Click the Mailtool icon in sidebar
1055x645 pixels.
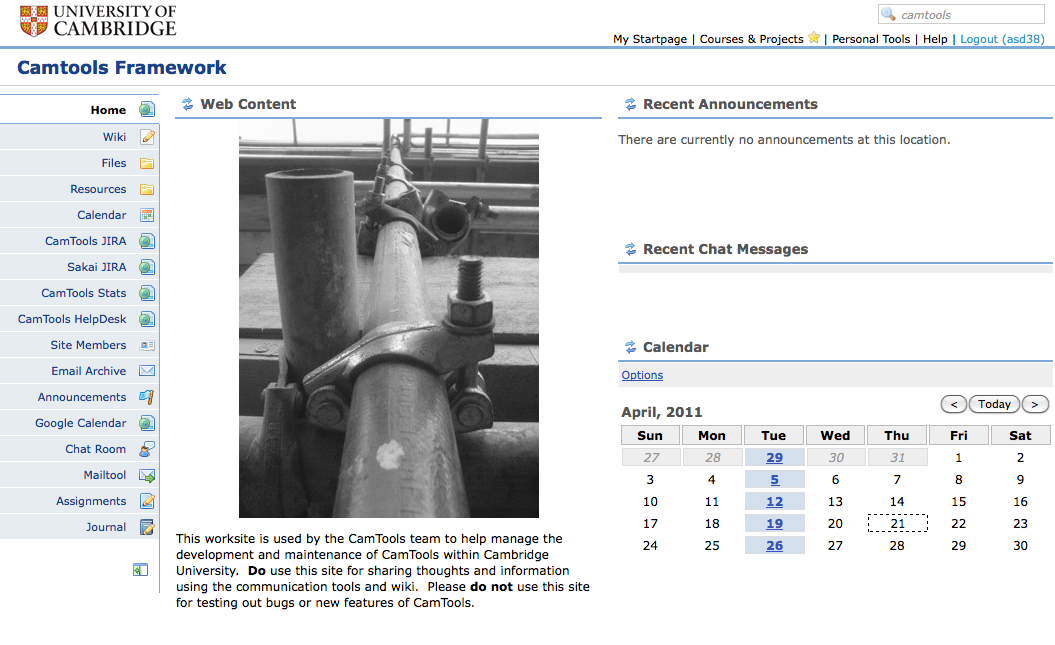coord(147,476)
